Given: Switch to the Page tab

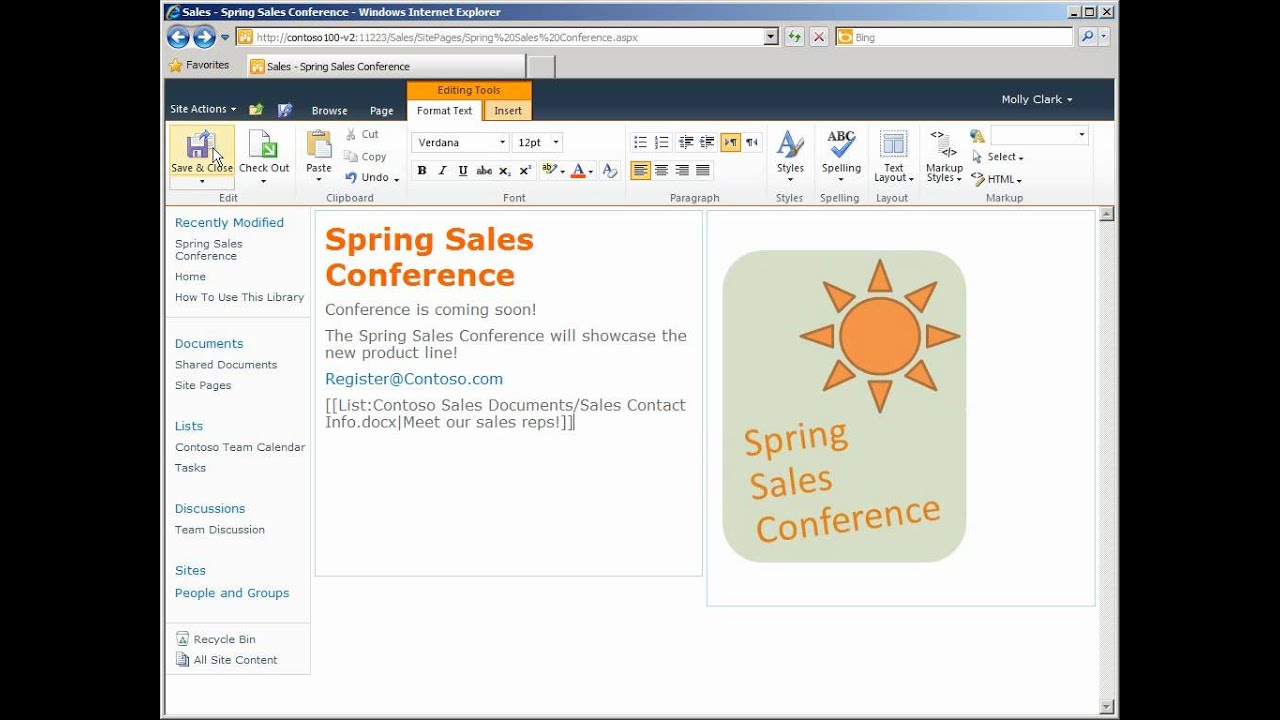Looking at the screenshot, I should 381,111.
